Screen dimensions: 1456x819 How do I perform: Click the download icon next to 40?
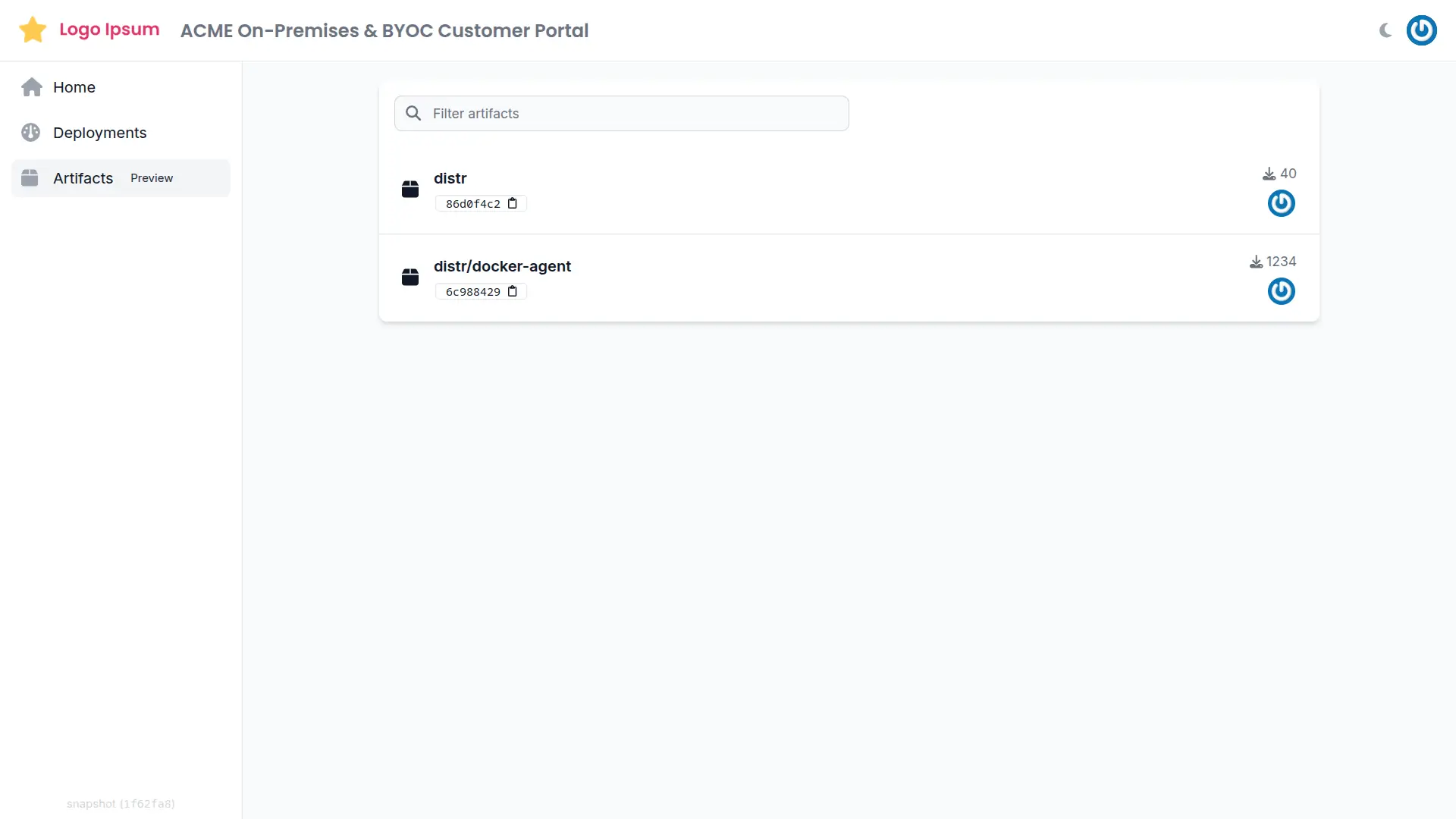[x=1269, y=174]
